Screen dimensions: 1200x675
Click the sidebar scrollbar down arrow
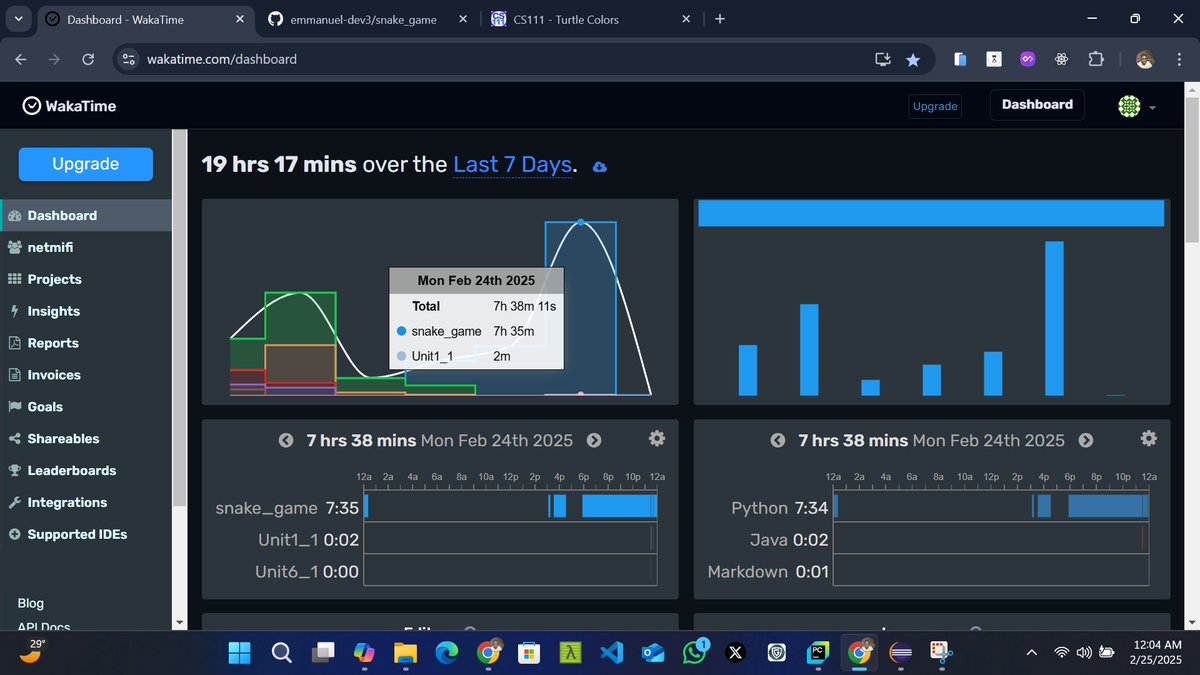point(178,622)
